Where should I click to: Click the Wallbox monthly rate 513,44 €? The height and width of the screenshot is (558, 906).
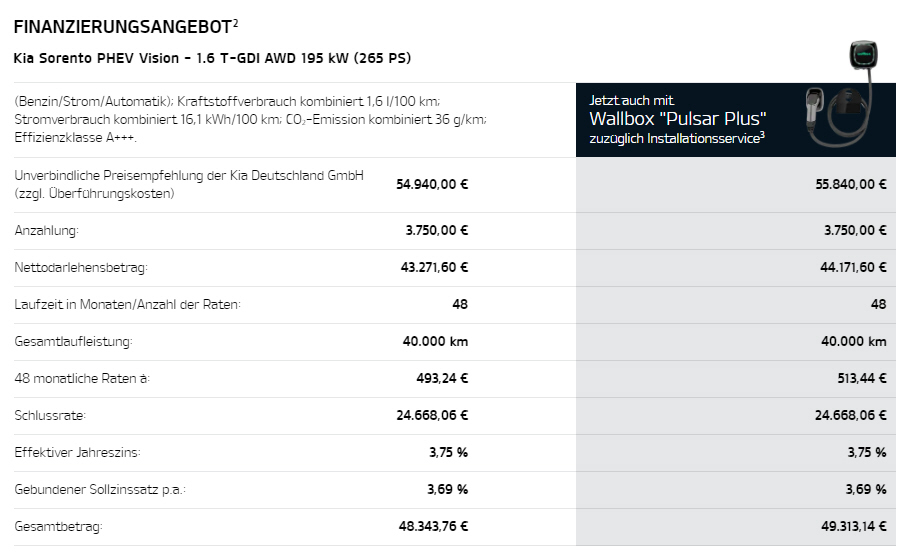click(x=862, y=378)
